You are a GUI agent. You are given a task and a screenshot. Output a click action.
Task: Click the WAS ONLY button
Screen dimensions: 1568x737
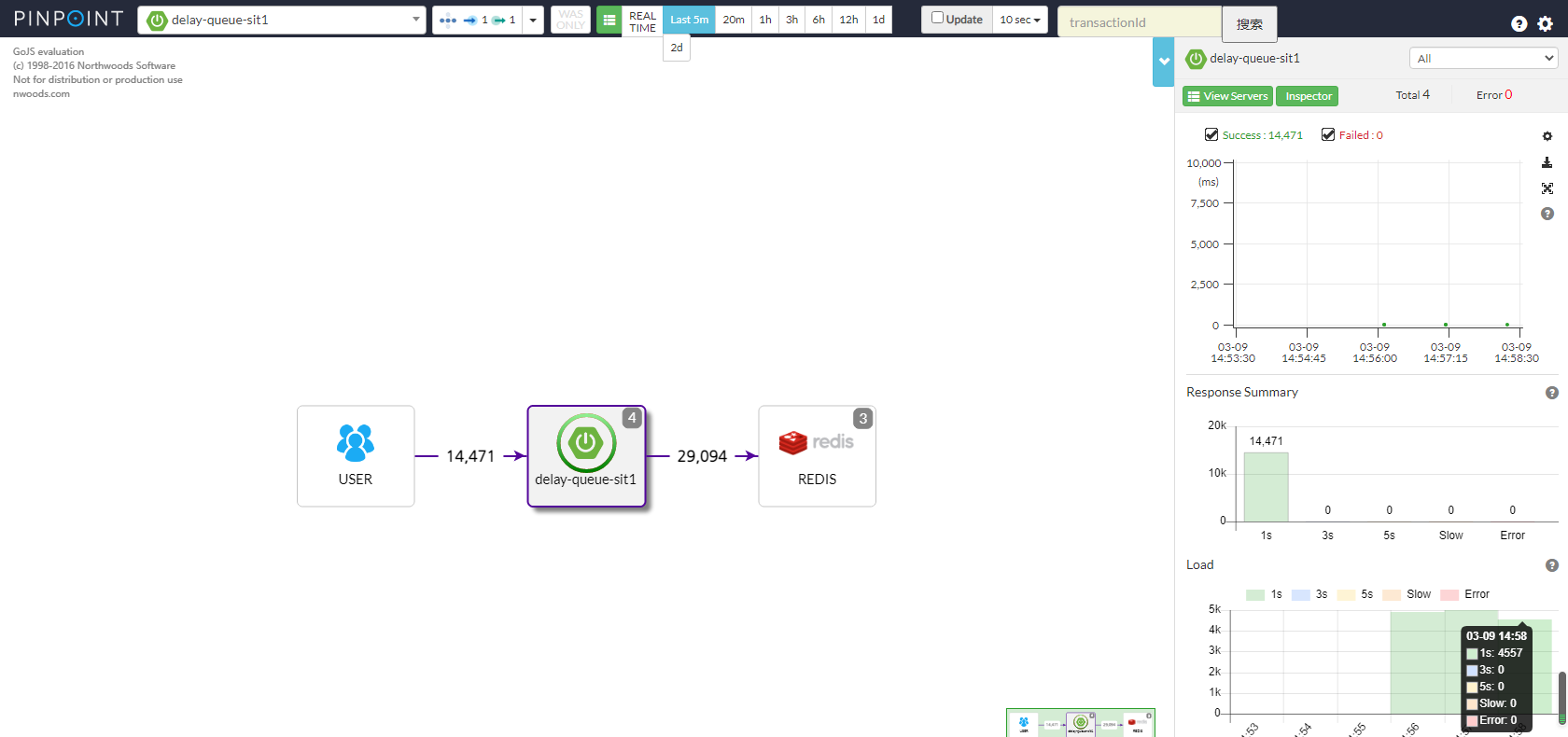(570, 20)
